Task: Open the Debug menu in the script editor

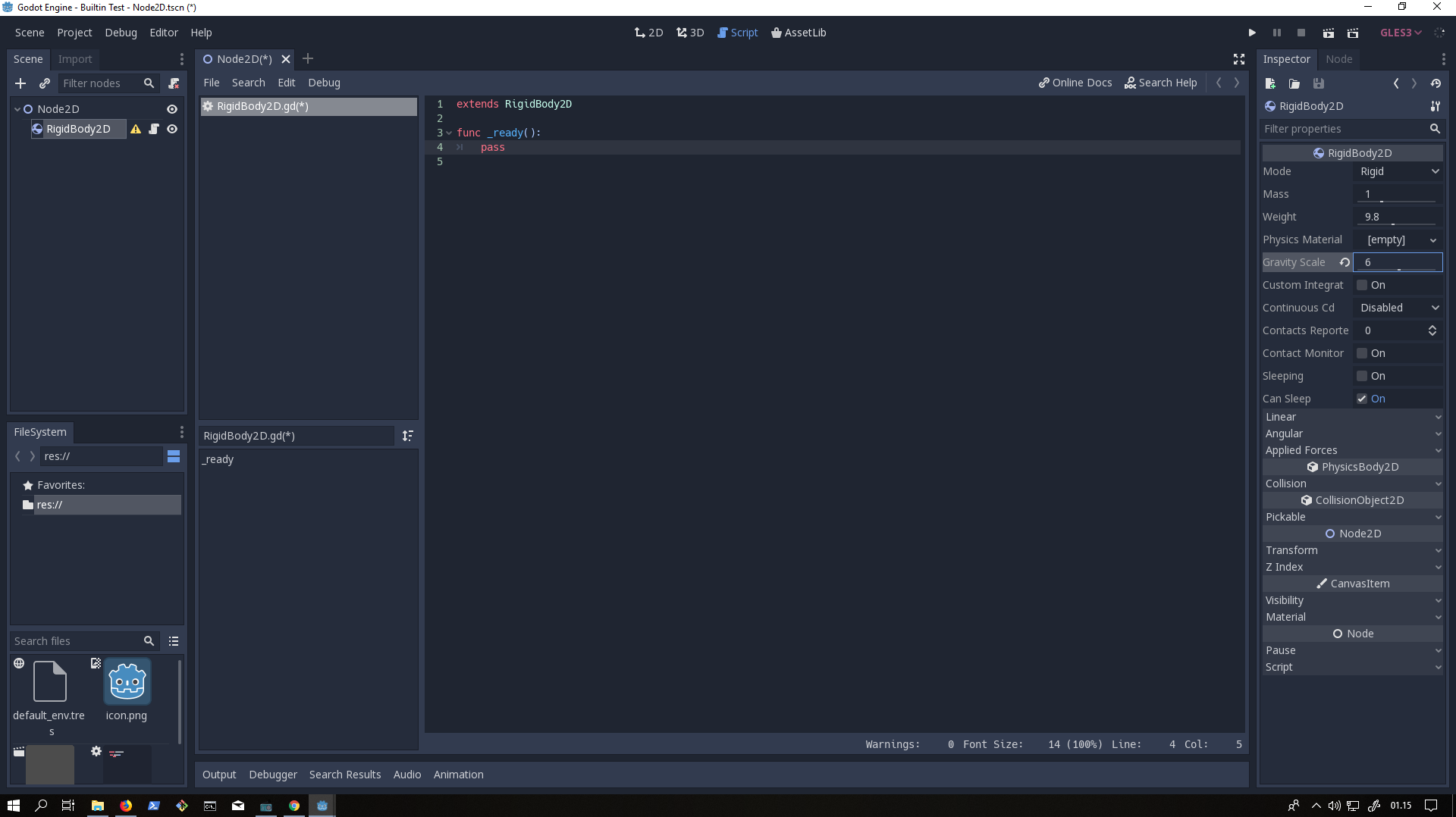Action: tap(324, 83)
